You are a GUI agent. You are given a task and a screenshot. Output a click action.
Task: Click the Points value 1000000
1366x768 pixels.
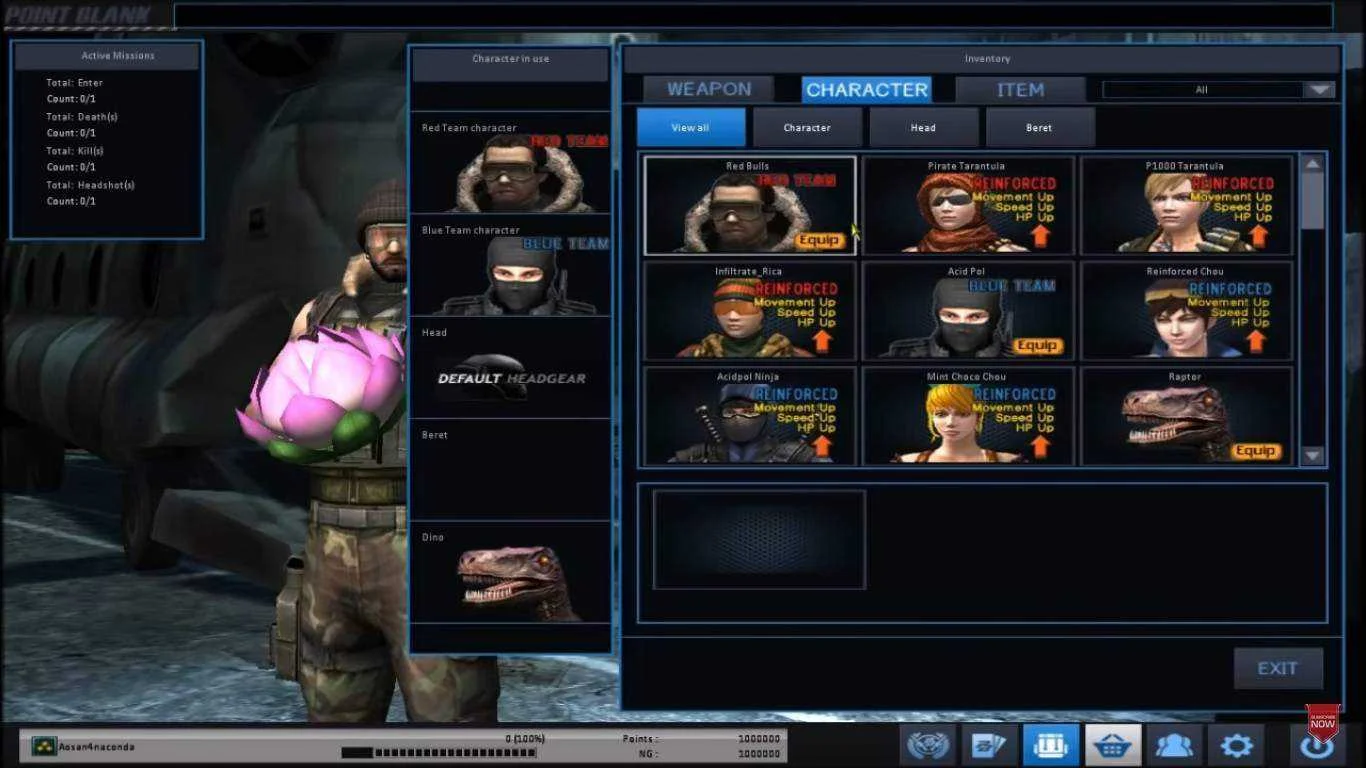(x=758, y=739)
